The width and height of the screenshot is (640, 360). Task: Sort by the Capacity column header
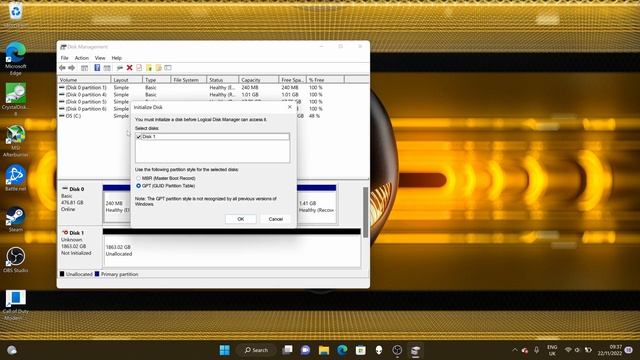[259, 80]
